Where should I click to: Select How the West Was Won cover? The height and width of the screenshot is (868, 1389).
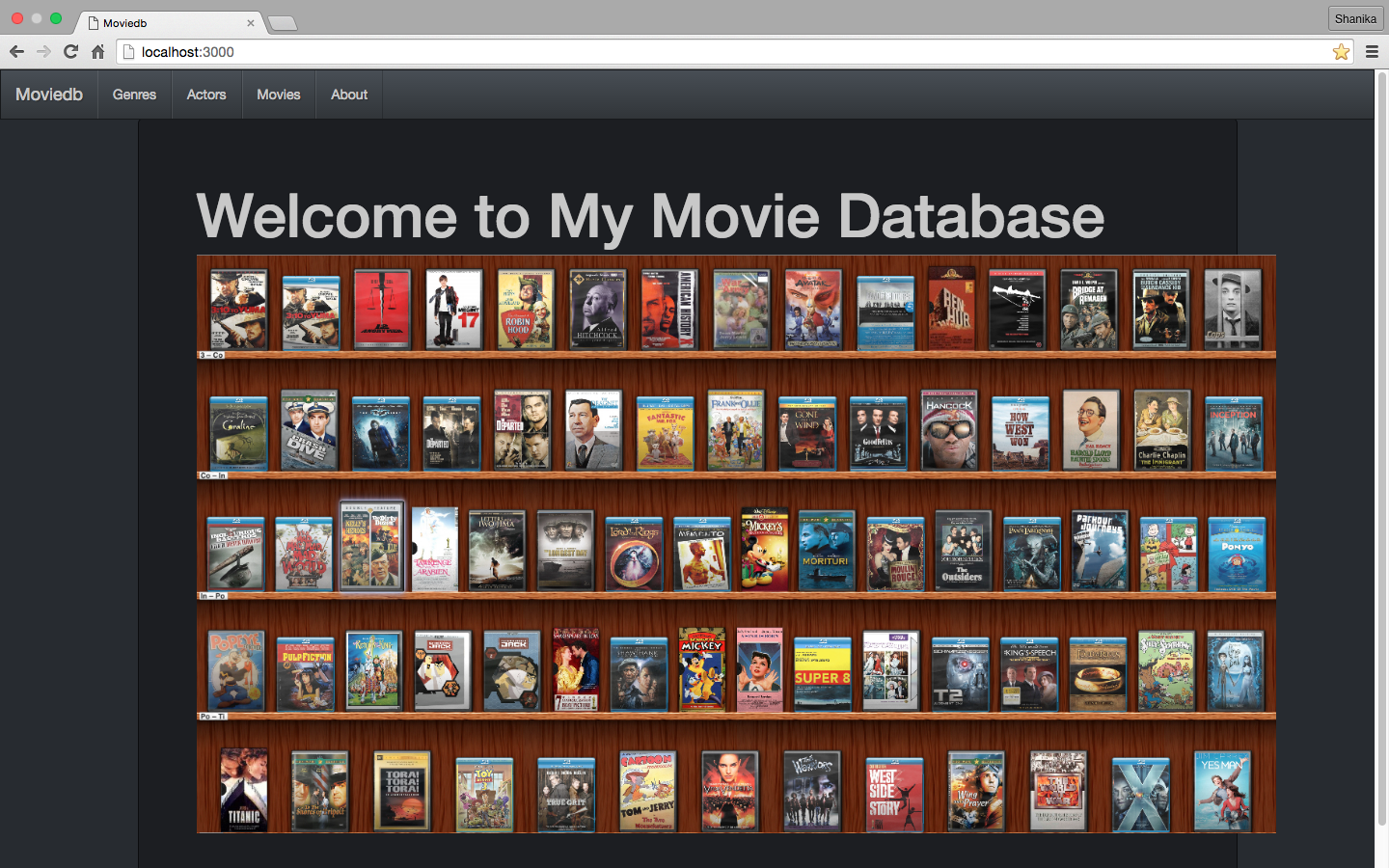tap(1021, 433)
